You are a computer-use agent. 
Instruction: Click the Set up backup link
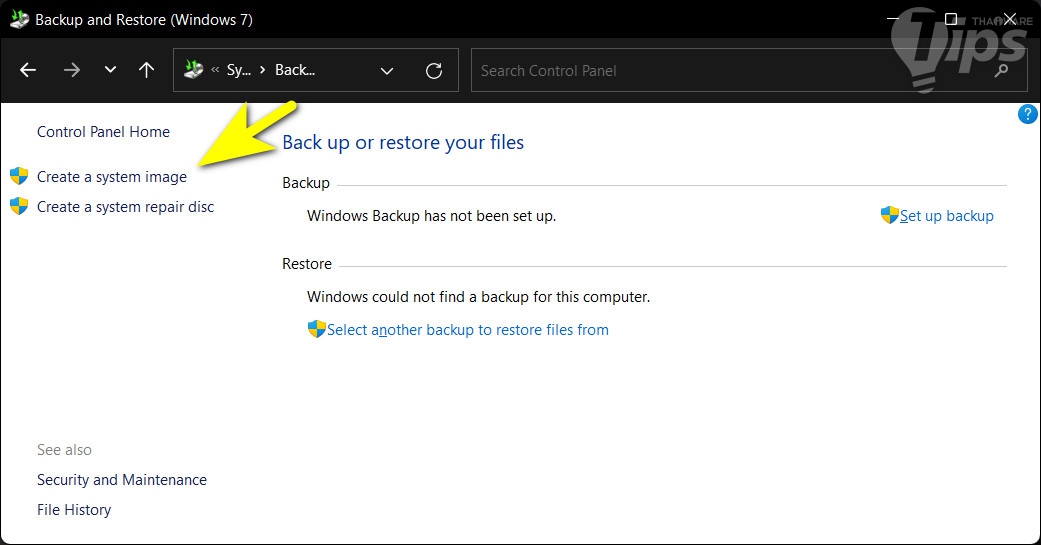946,216
